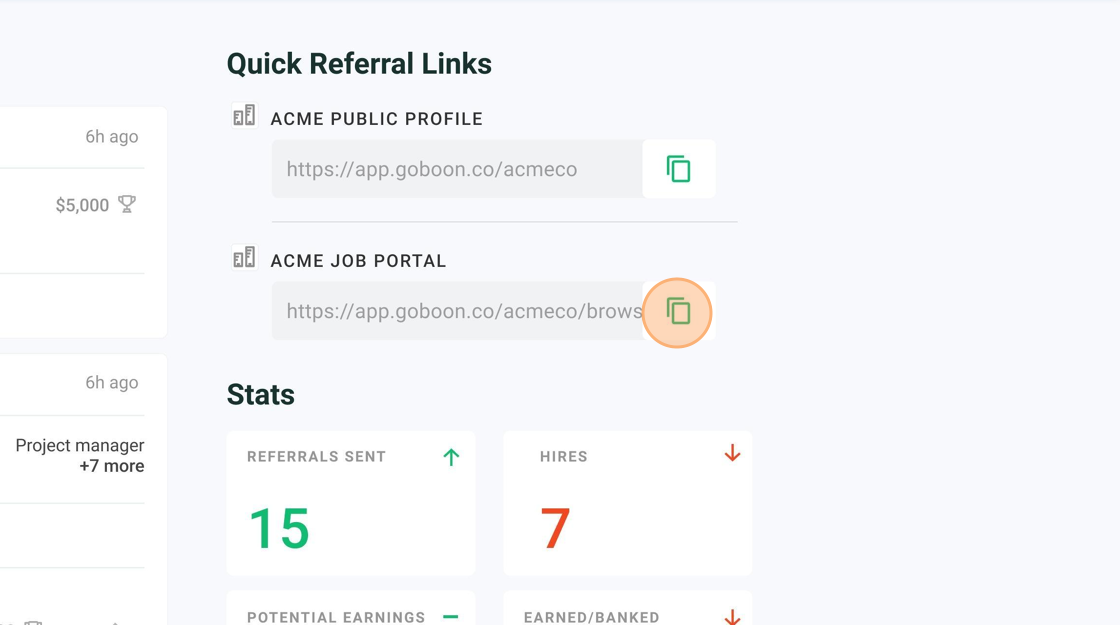Select the Acme public profile URL field
This screenshot has width=1120, height=625.
click(457, 169)
